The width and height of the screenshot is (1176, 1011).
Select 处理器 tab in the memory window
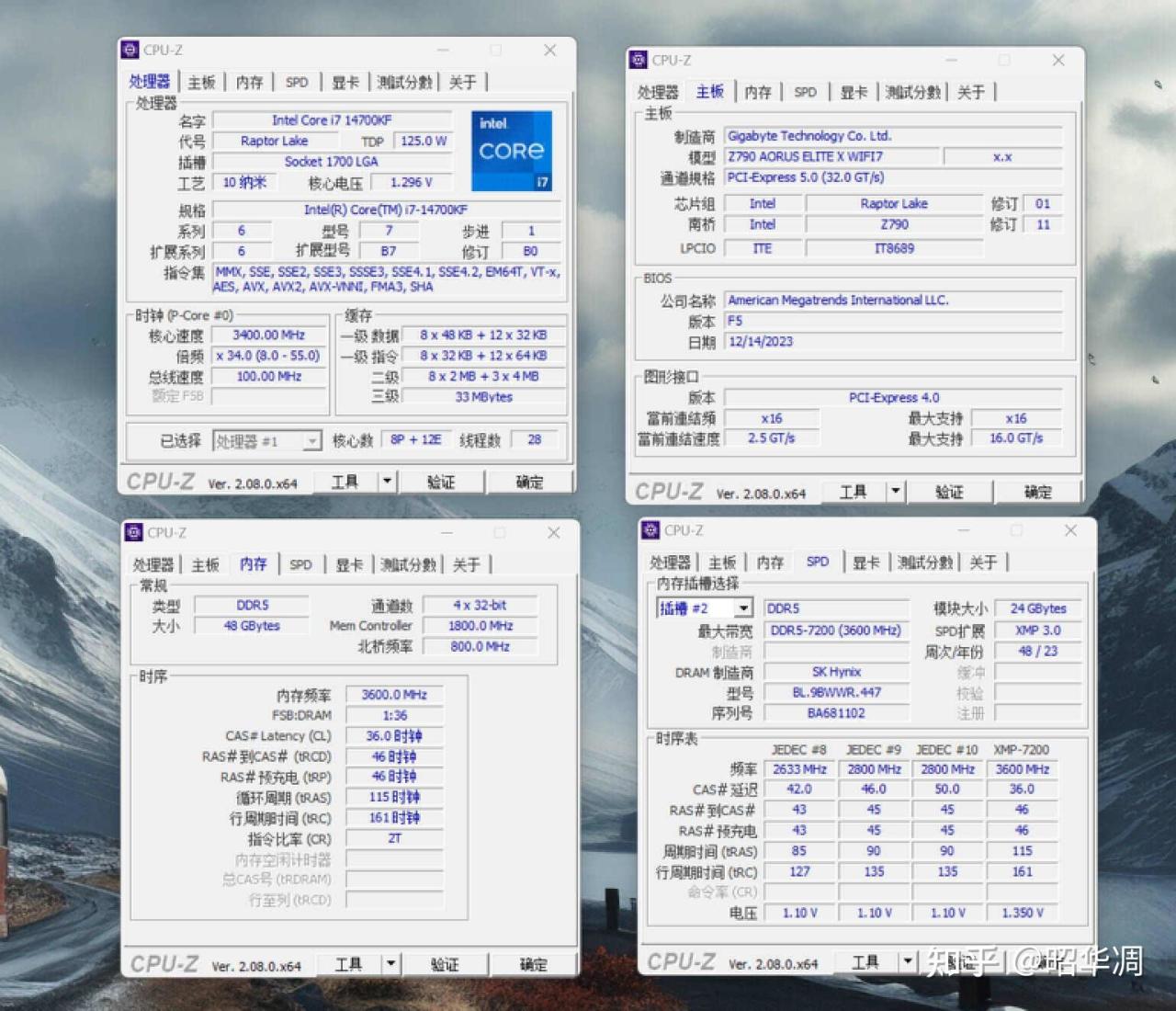pyautogui.click(x=153, y=564)
